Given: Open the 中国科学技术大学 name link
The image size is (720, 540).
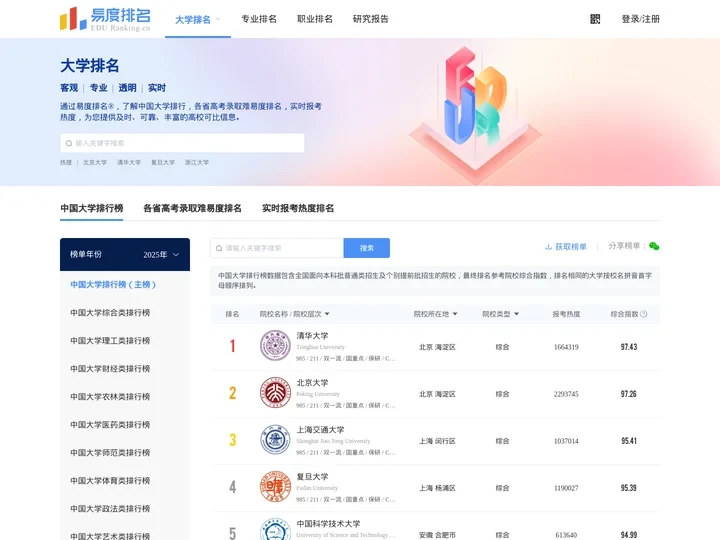Looking at the screenshot, I should pos(328,523).
